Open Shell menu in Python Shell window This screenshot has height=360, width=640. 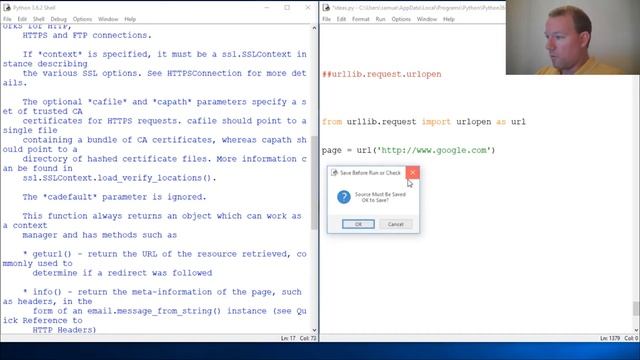click(x=39, y=19)
